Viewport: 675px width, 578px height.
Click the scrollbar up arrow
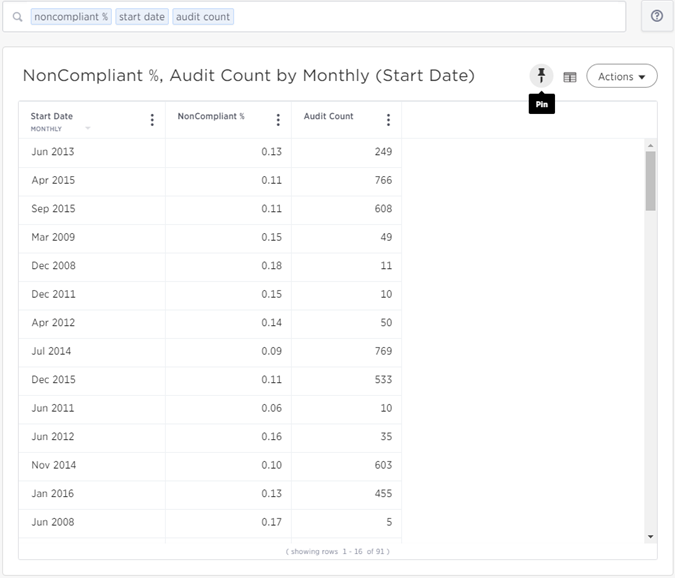tap(650, 145)
